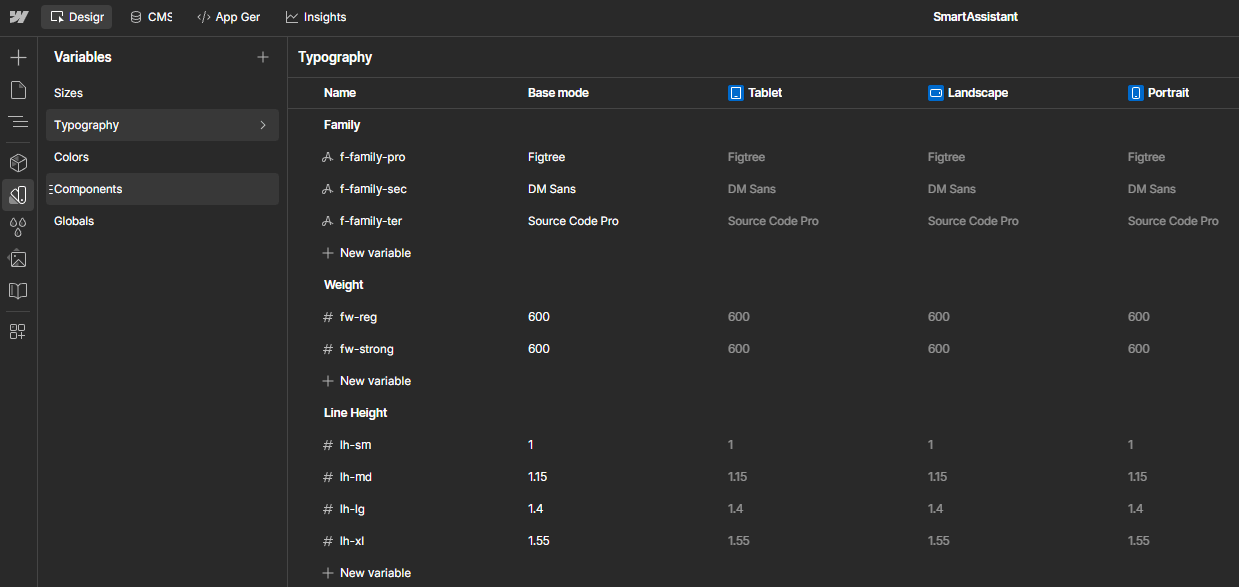The height and width of the screenshot is (587, 1239).
Task: Click the Portrait value of lh-md
Action: click(1137, 477)
